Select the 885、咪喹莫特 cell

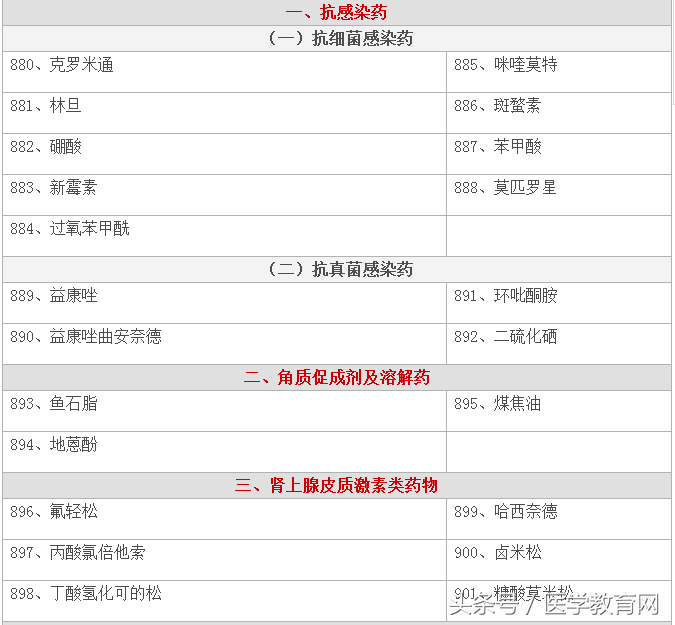pos(506,65)
